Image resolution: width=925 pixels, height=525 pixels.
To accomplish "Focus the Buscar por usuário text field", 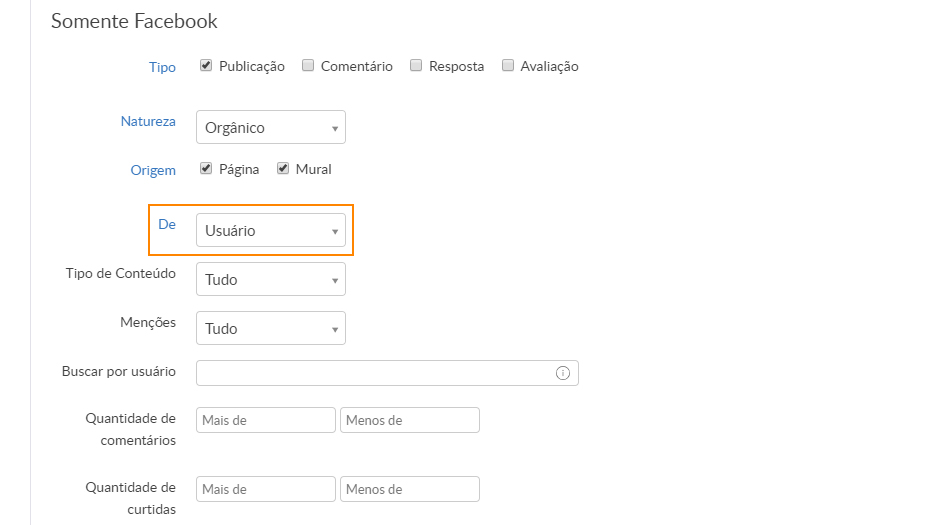I will click(375, 373).
